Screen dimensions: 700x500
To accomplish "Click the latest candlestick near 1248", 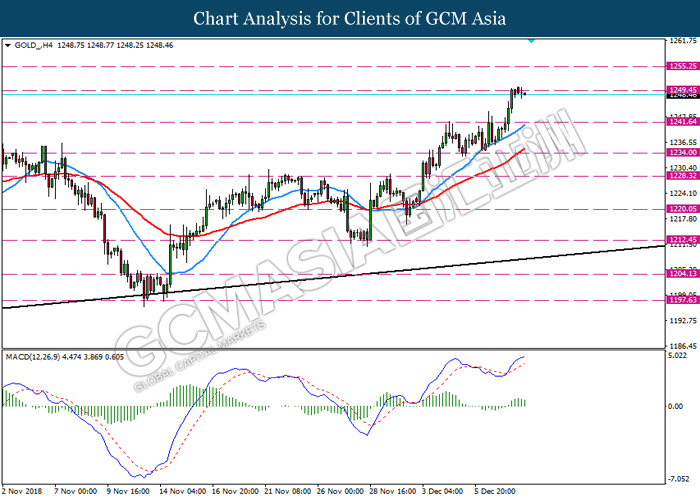I will click(525, 94).
